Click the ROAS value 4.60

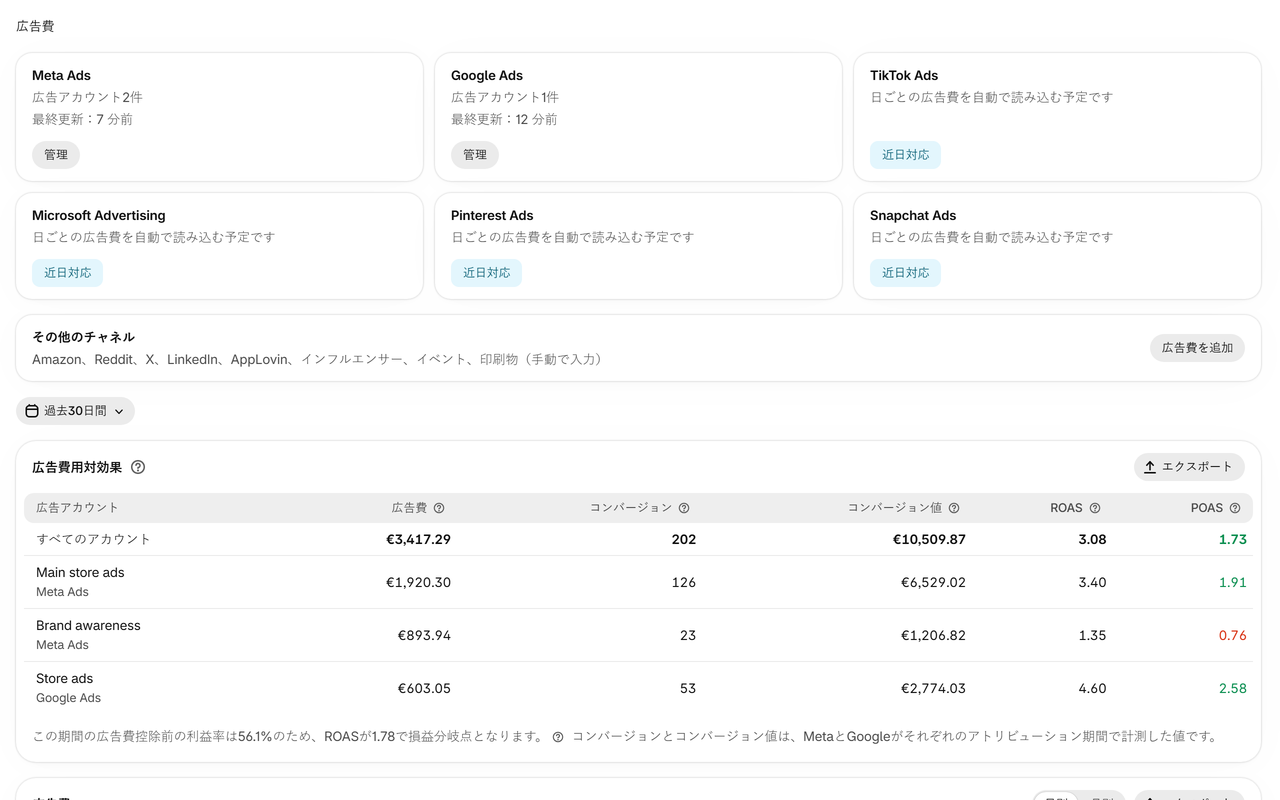point(1092,688)
